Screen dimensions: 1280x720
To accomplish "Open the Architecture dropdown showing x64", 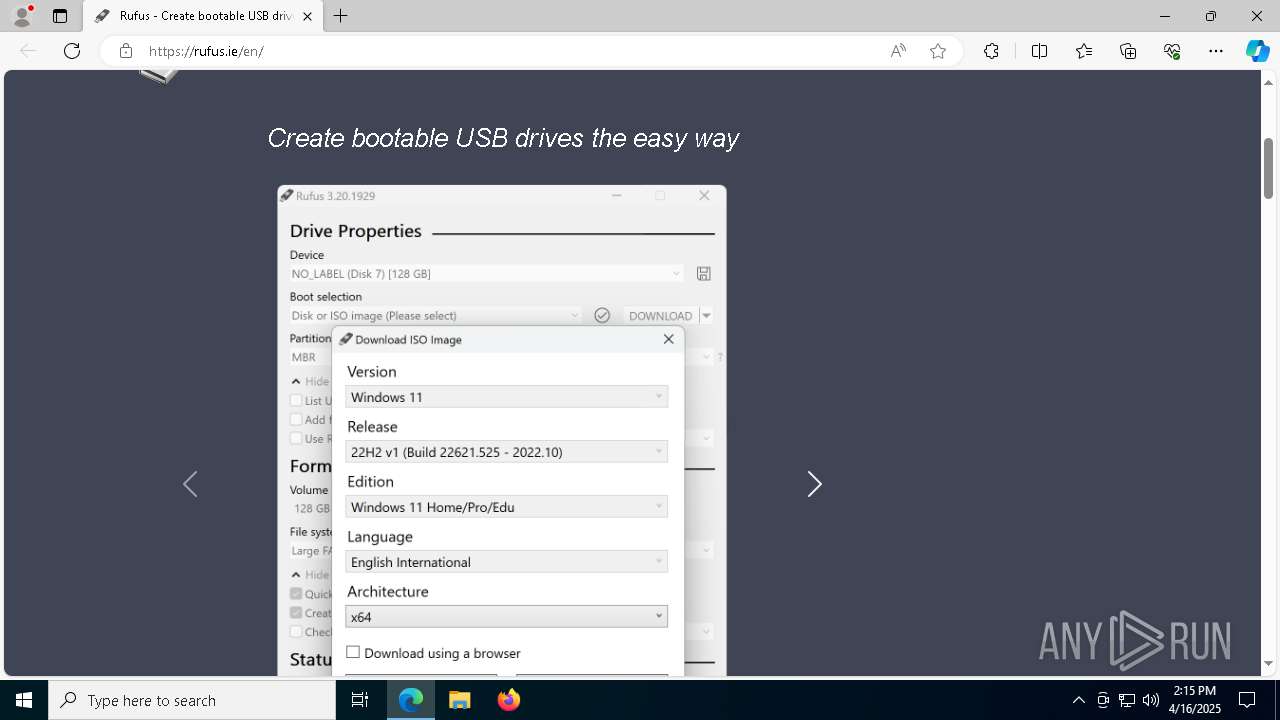I will [x=506, y=617].
